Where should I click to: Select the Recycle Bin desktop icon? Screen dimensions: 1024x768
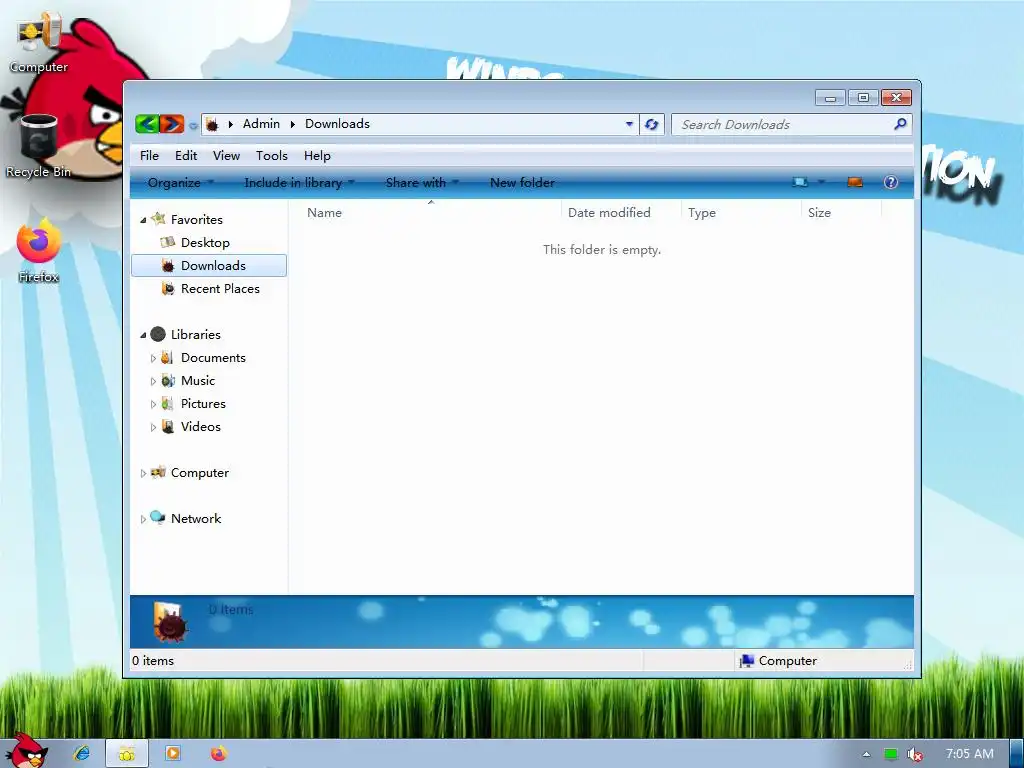coord(39,147)
